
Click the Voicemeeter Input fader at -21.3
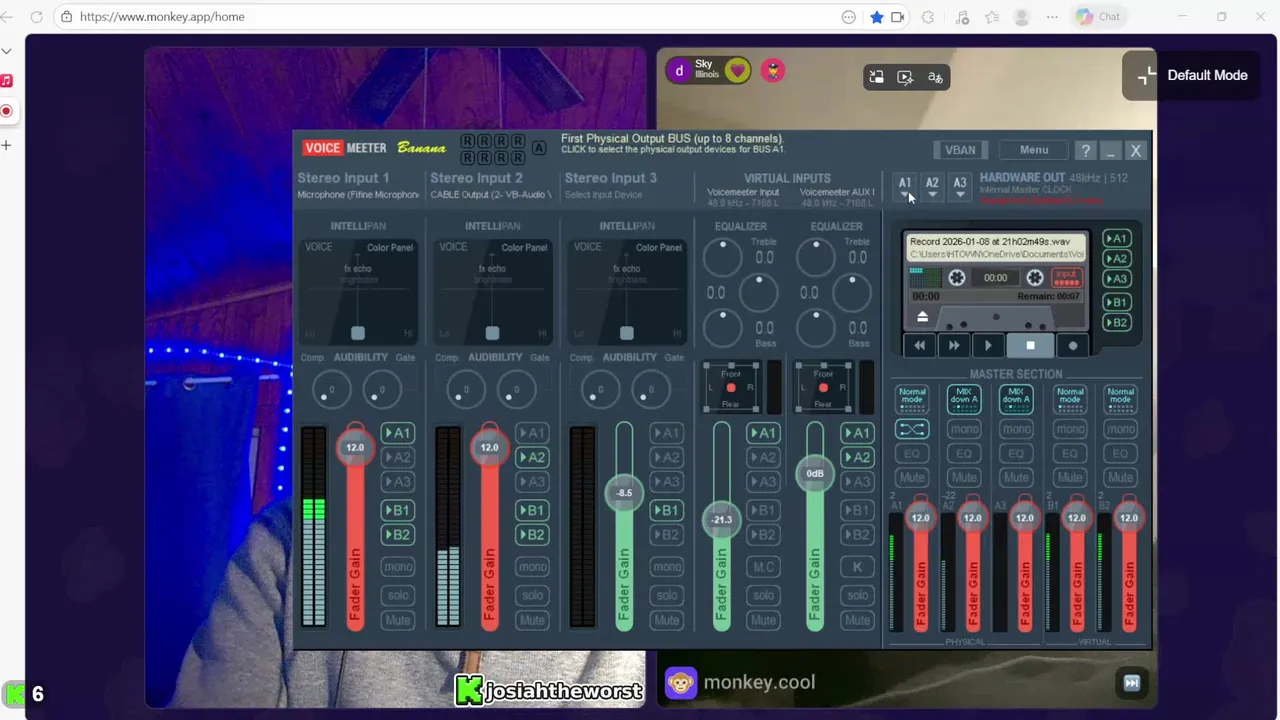pyautogui.click(x=721, y=519)
